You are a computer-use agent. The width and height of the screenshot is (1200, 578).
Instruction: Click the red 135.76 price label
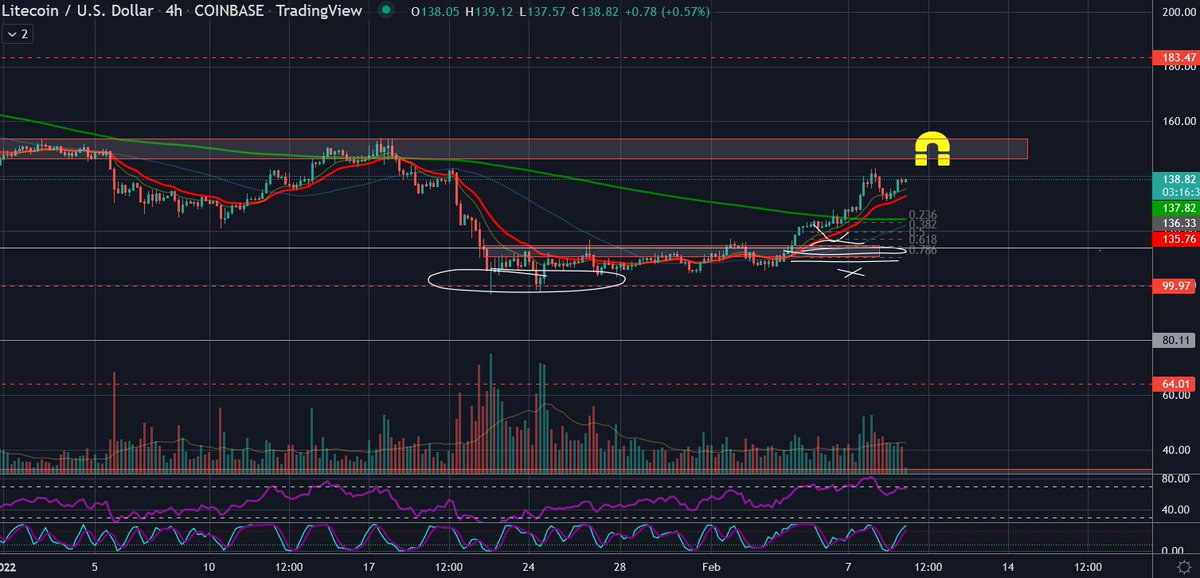point(1174,240)
